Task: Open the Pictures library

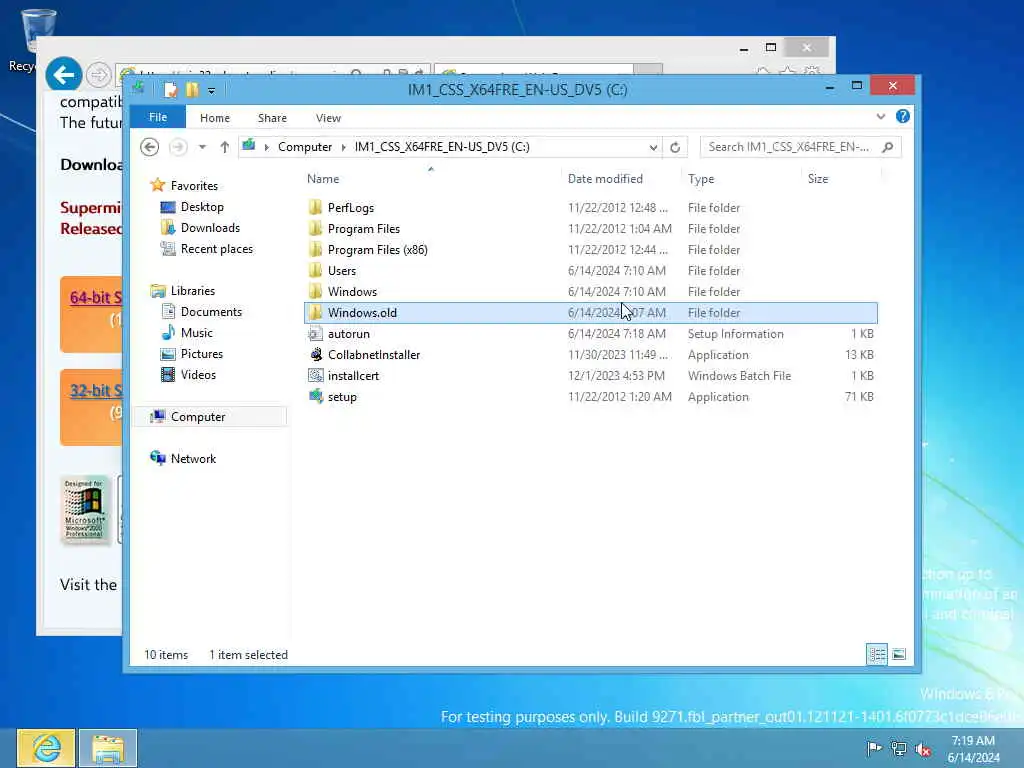Action: [202, 353]
